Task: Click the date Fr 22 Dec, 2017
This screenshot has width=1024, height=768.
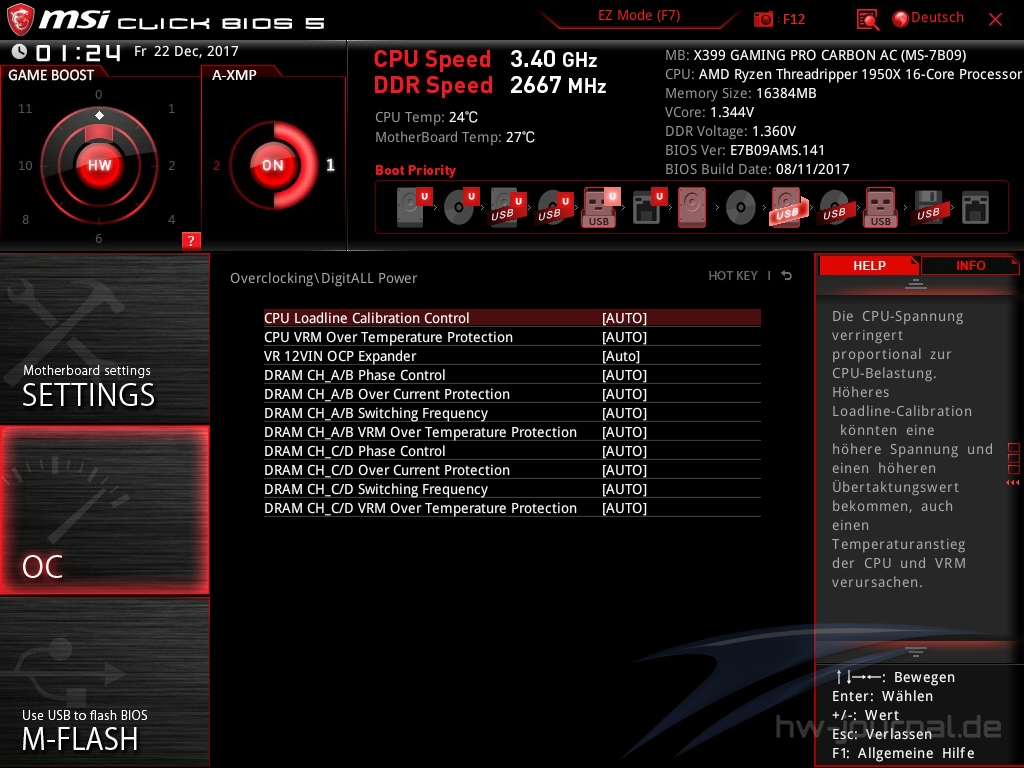Action: tap(186, 51)
